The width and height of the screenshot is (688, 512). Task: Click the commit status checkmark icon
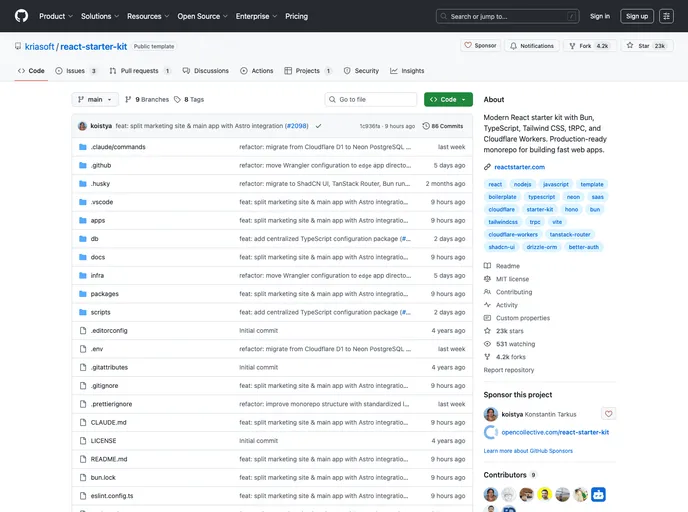[x=318, y=126]
